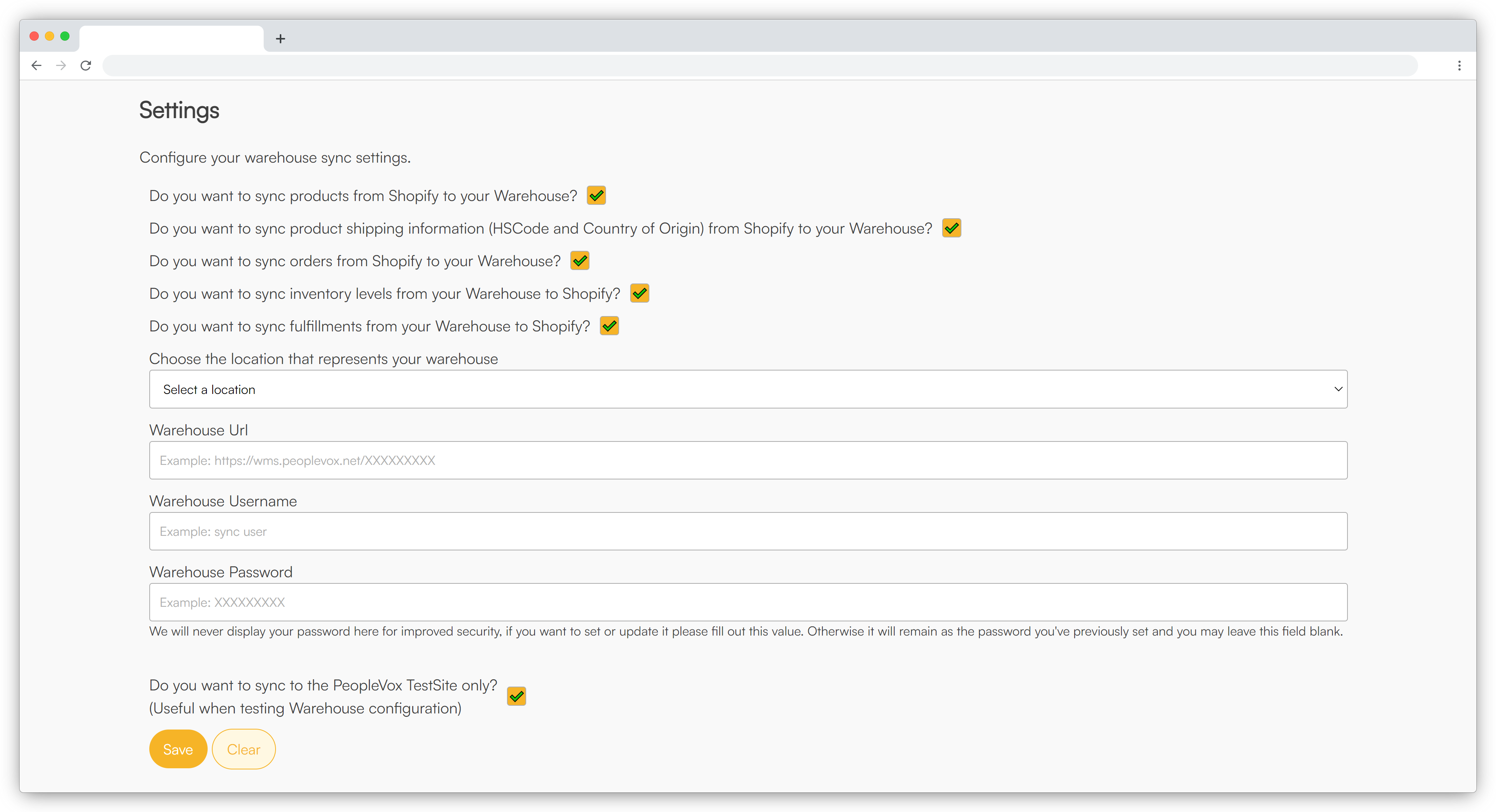The image size is (1496, 812).
Task: Expand the Select a location dropdown
Action: pyautogui.click(x=748, y=389)
